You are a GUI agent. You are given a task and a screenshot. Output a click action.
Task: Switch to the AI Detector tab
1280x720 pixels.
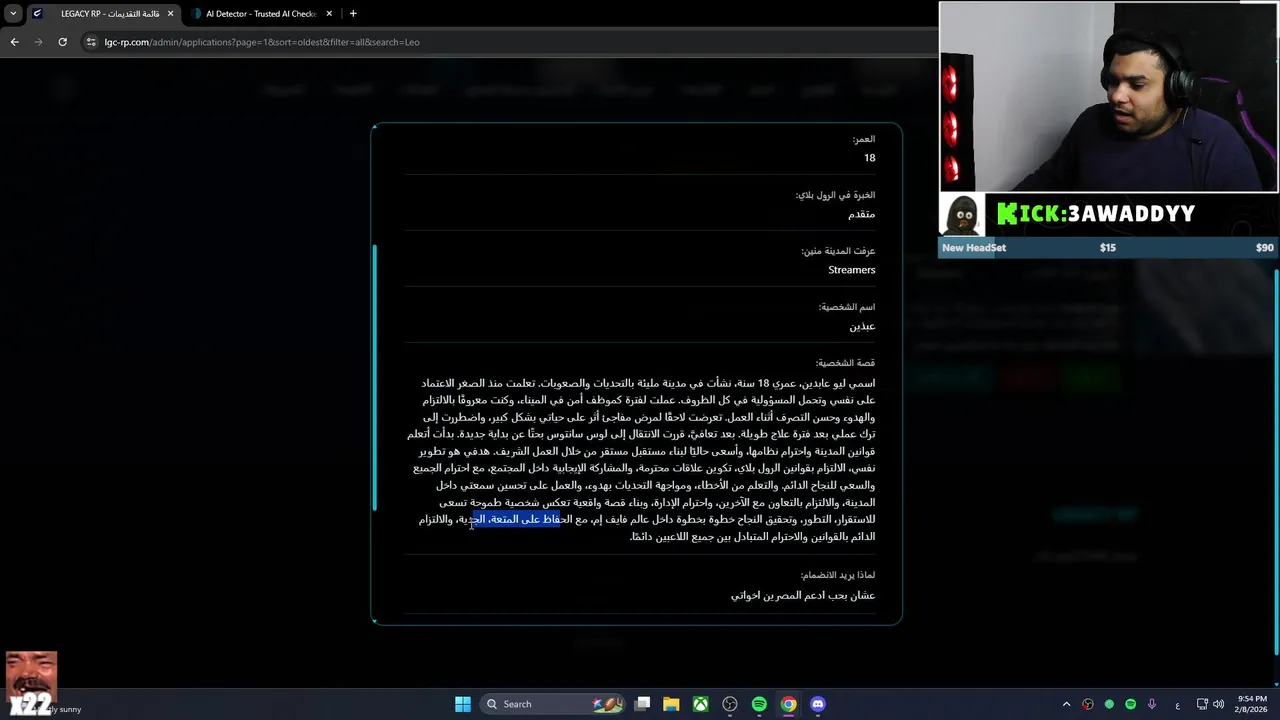click(260, 14)
